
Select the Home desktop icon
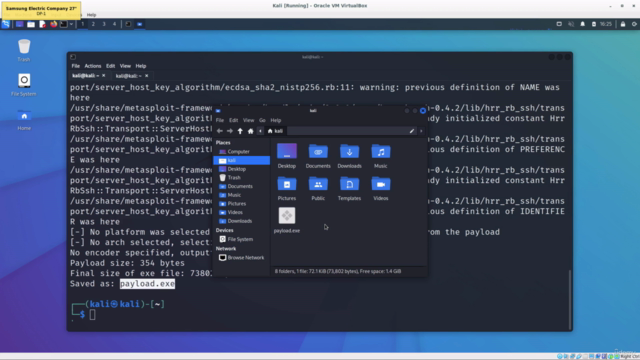(24, 120)
